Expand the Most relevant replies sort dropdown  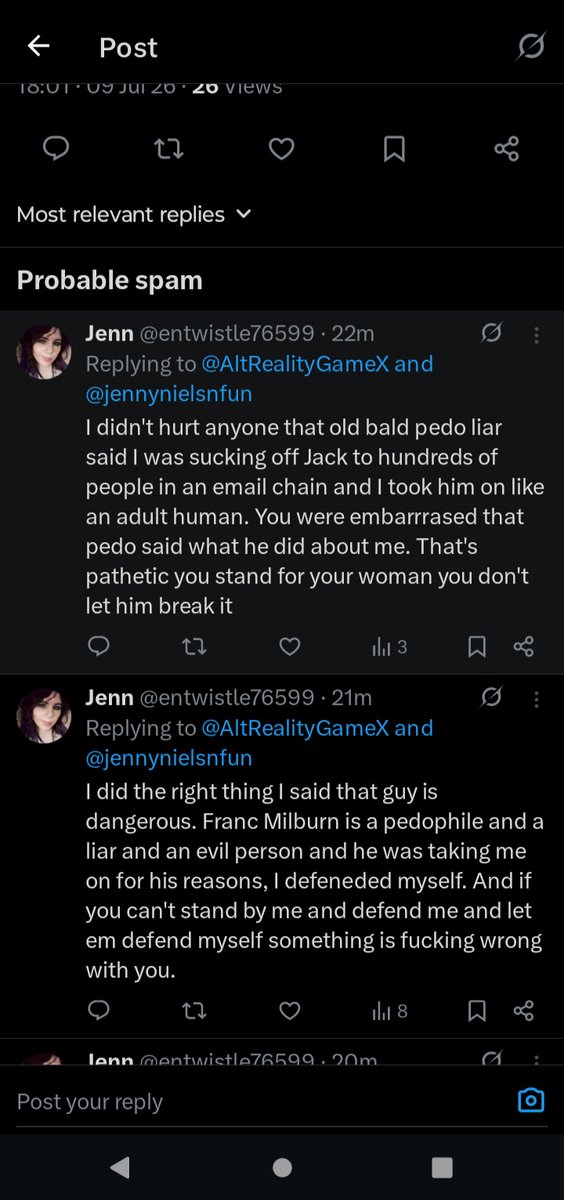click(134, 214)
